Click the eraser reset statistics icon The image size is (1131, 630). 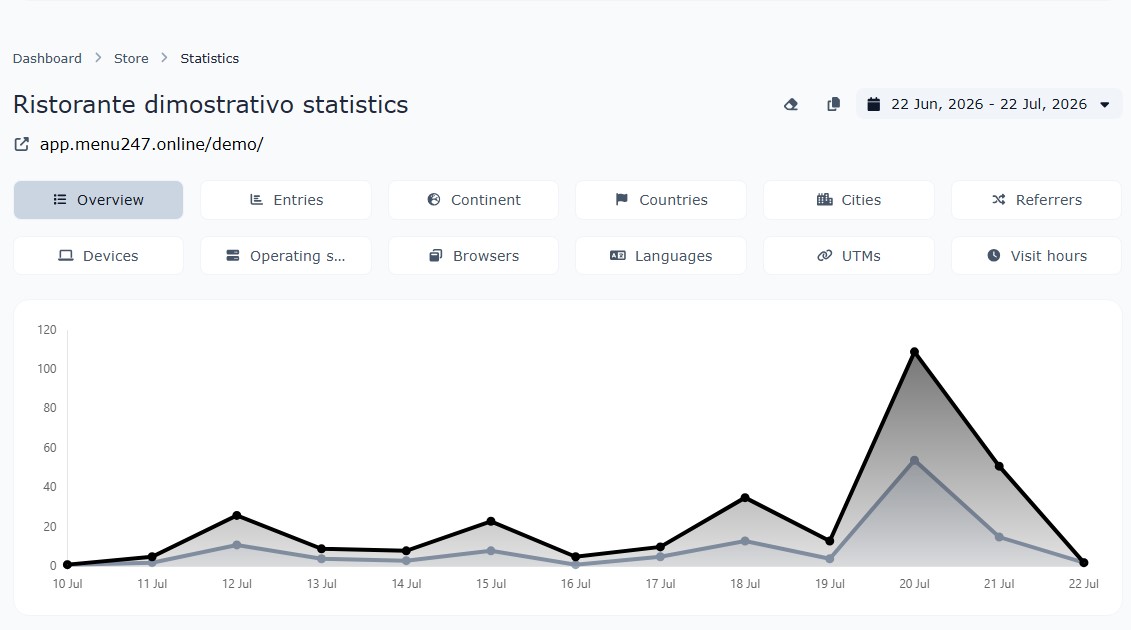click(791, 105)
